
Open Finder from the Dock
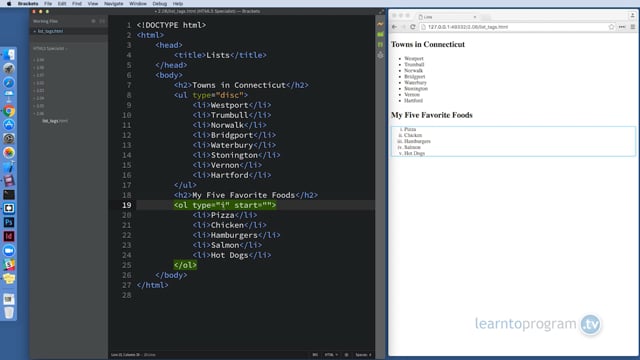pyautogui.click(x=9, y=55)
